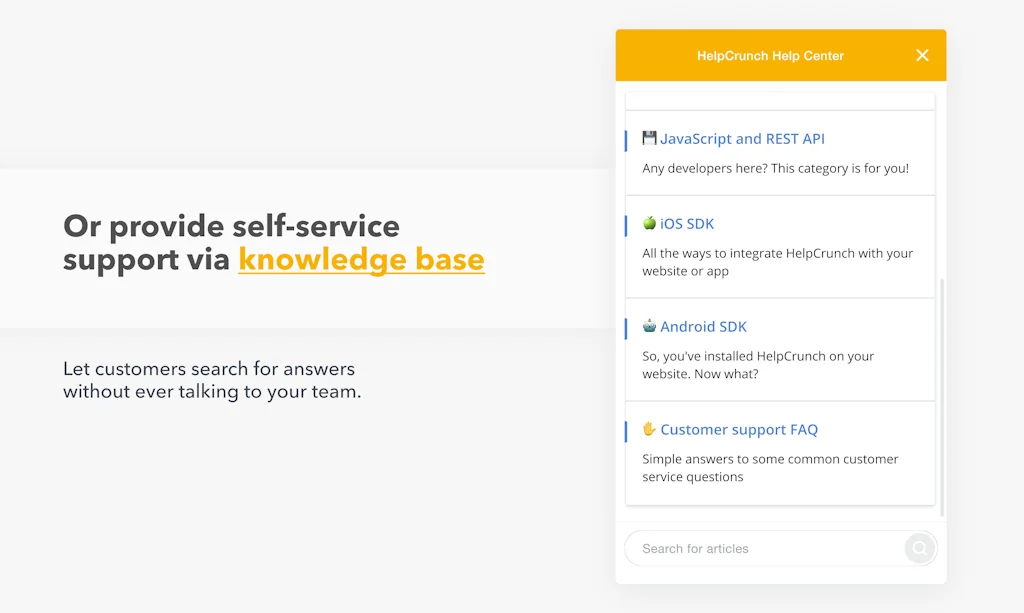Click the green apple icon beside iOS SDK
This screenshot has width=1024, height=613.
point(652,224)
